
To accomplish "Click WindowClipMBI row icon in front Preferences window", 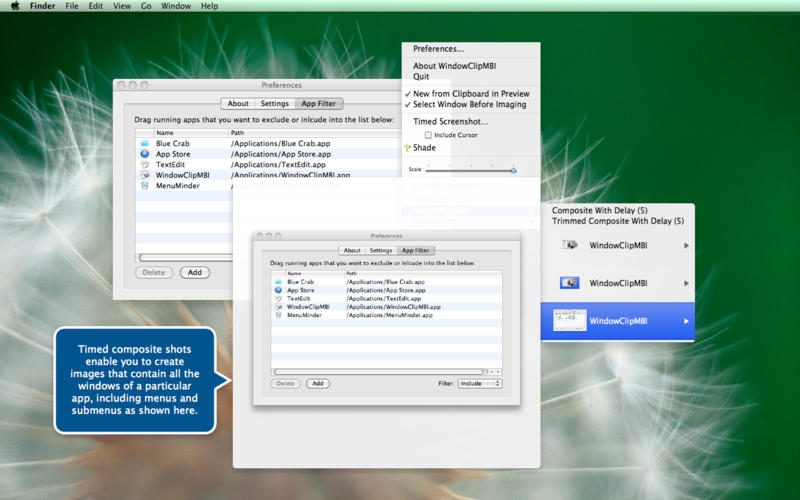I will 279,307.
